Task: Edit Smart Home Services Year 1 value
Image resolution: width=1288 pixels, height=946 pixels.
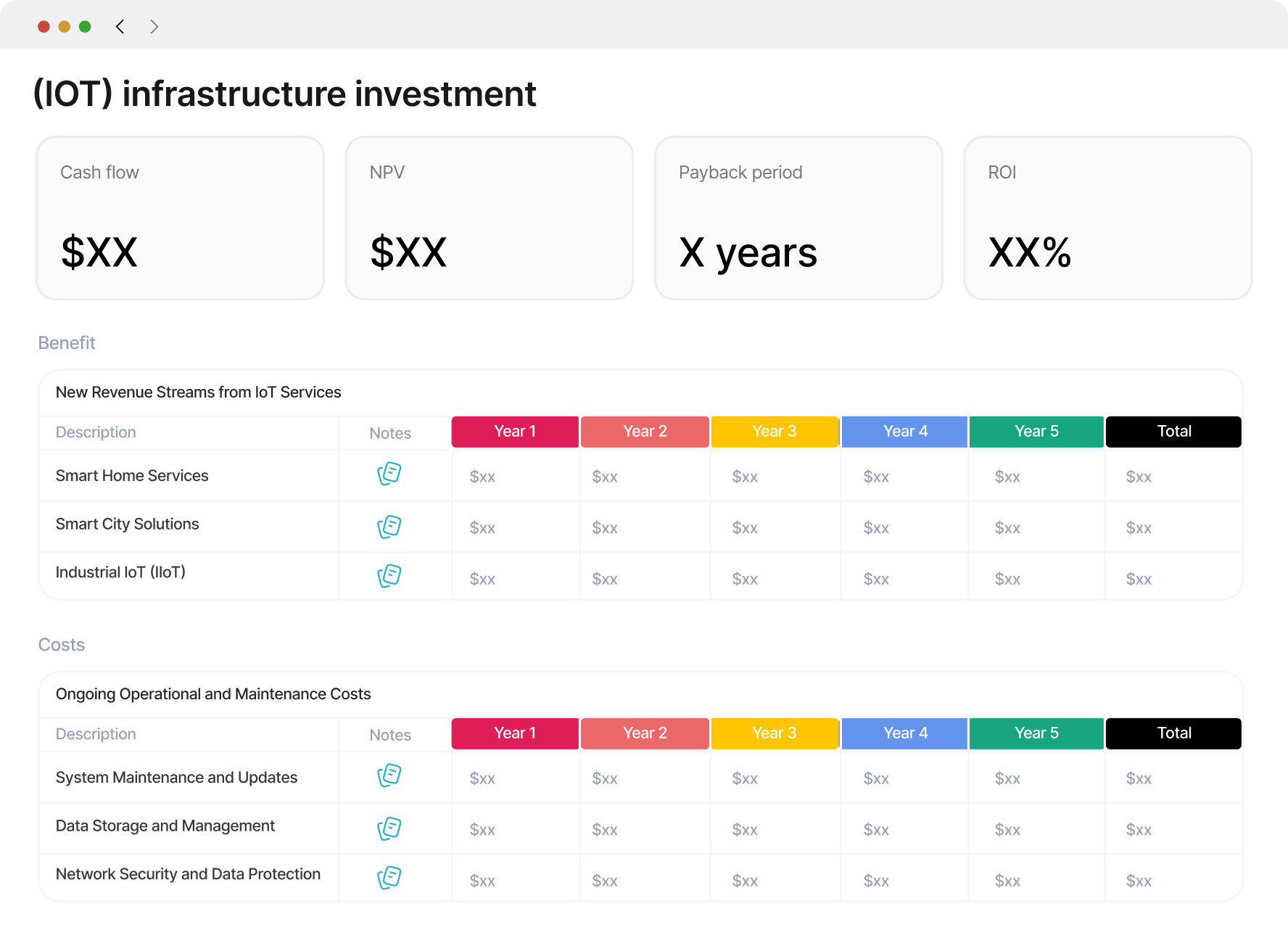Action: point(482,477)
